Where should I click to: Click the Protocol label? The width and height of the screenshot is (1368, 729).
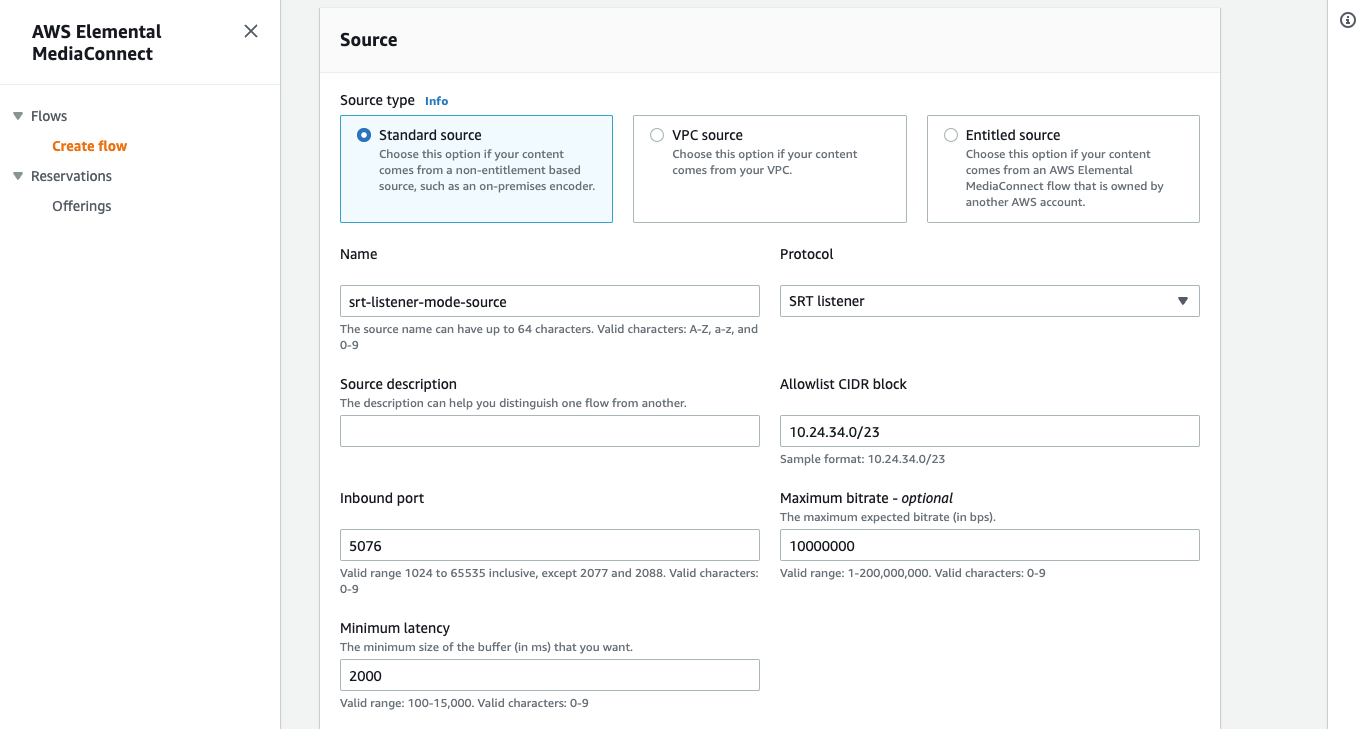(807, 254)
